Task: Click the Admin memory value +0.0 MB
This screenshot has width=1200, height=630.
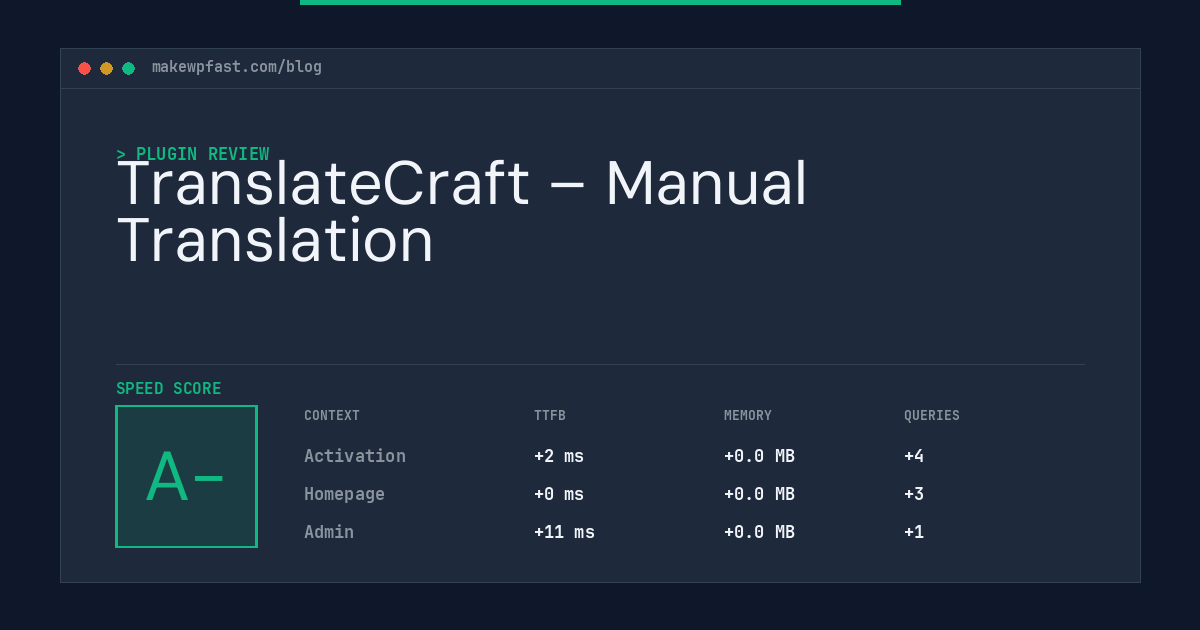Action: click(x=759, y=532)
